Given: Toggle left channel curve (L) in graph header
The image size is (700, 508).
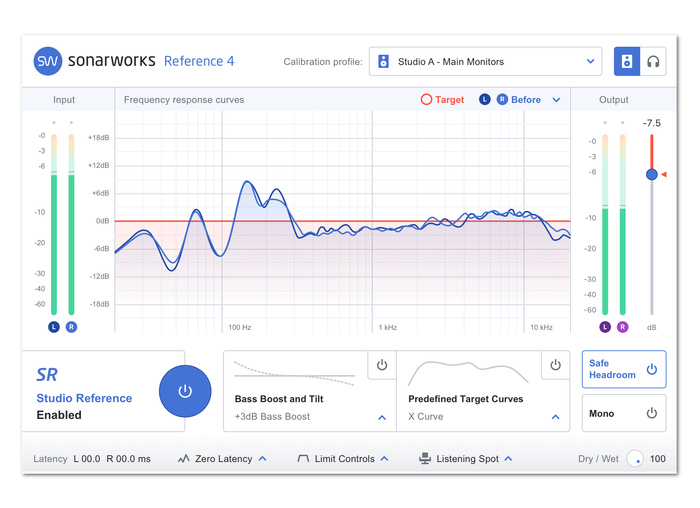Looking at the screenshot, I should 485,99.
